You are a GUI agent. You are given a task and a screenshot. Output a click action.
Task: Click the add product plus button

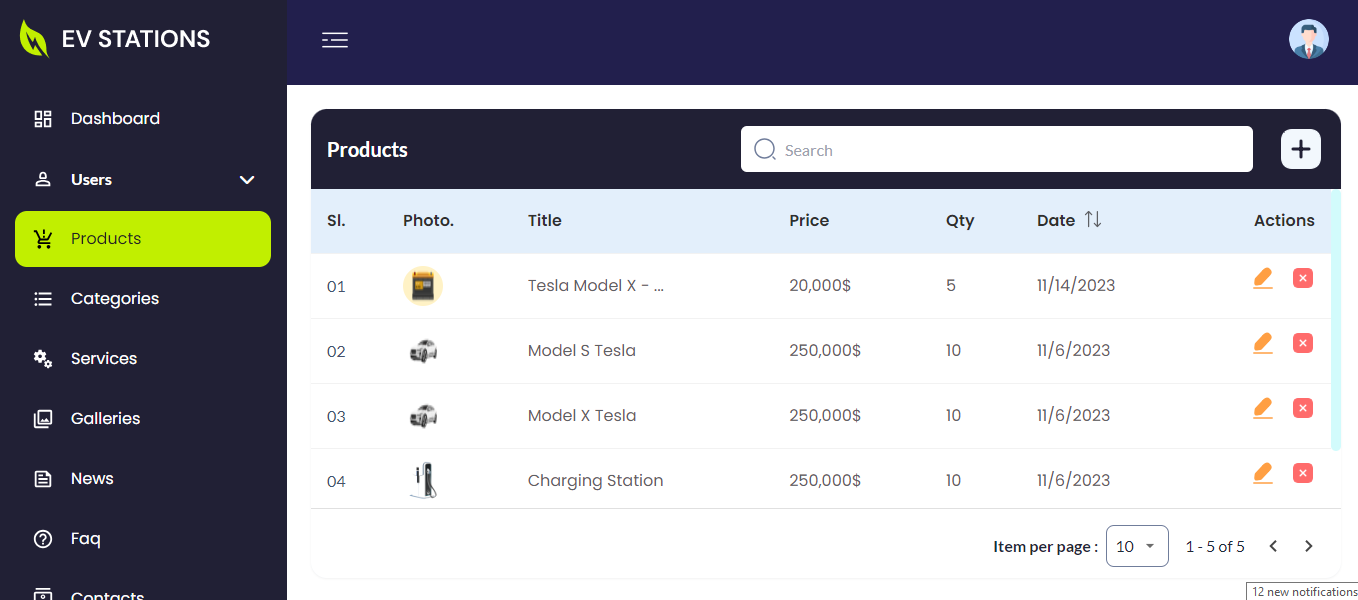[1300, 150]
